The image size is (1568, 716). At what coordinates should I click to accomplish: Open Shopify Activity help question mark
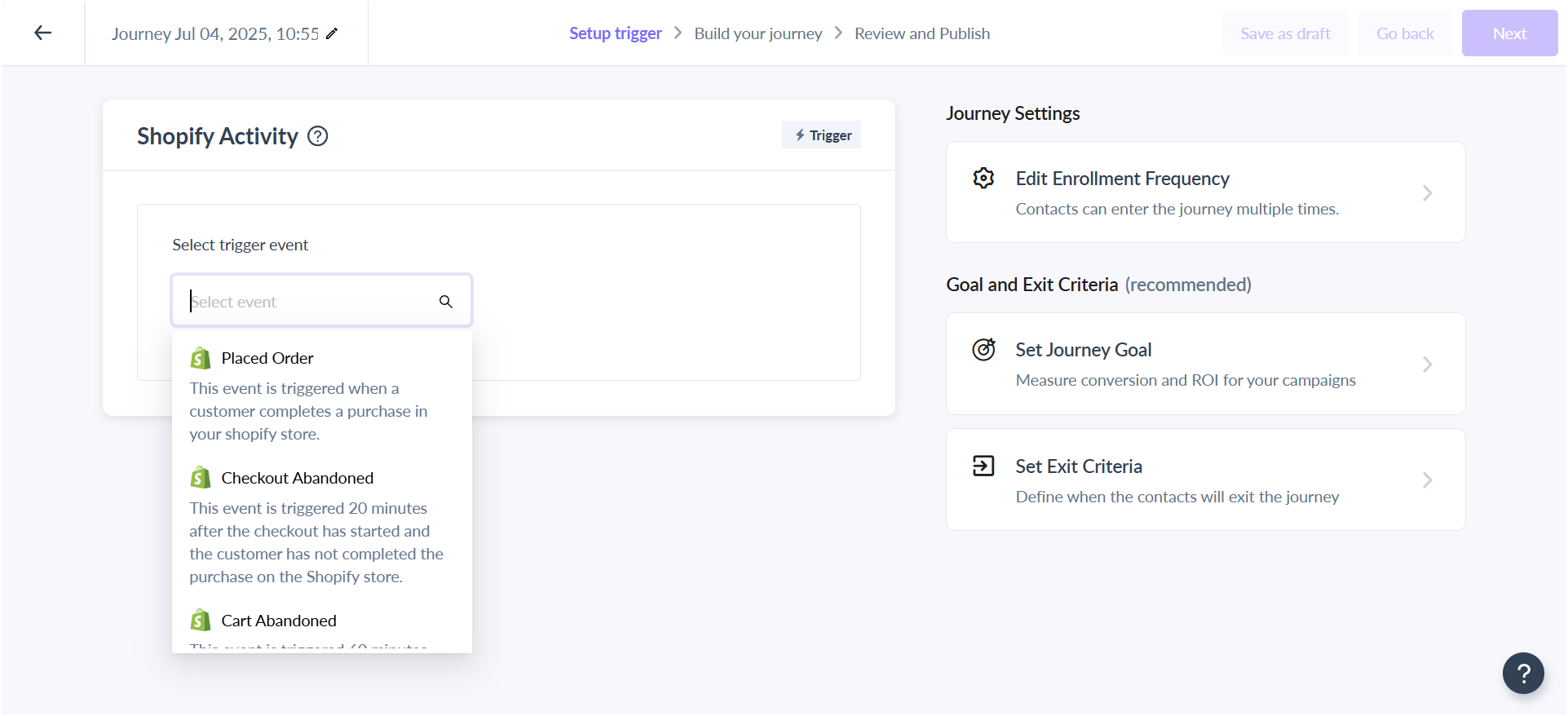point(318,136)
